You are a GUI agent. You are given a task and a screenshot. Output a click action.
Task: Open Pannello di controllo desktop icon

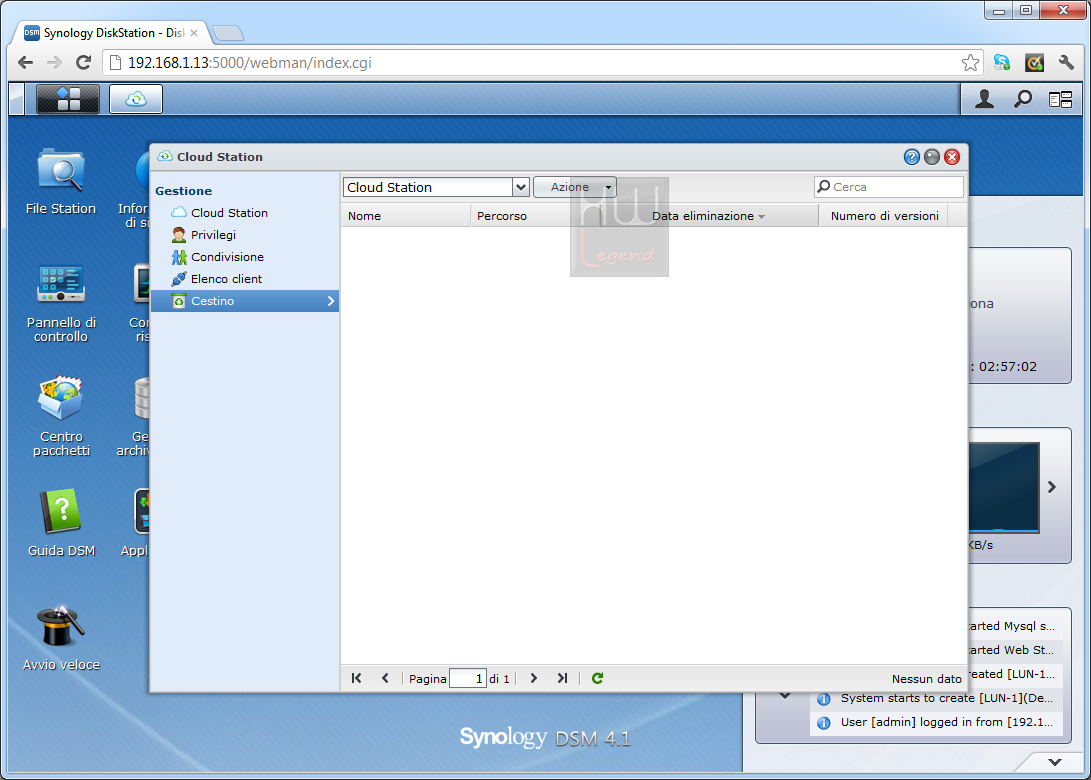61,303
